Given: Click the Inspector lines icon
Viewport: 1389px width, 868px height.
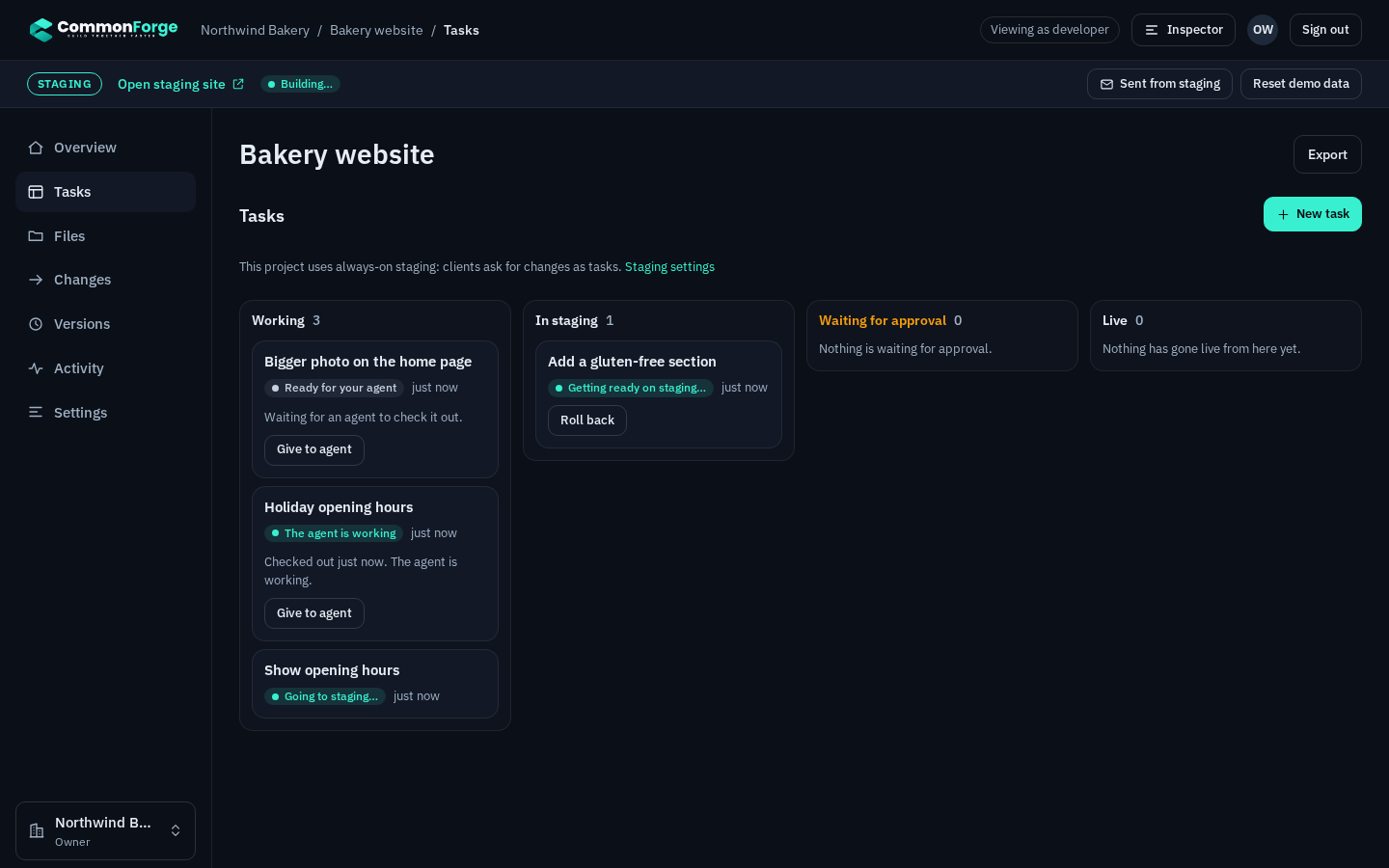Looking at the screenshot, I should (x=1151, y=30).
